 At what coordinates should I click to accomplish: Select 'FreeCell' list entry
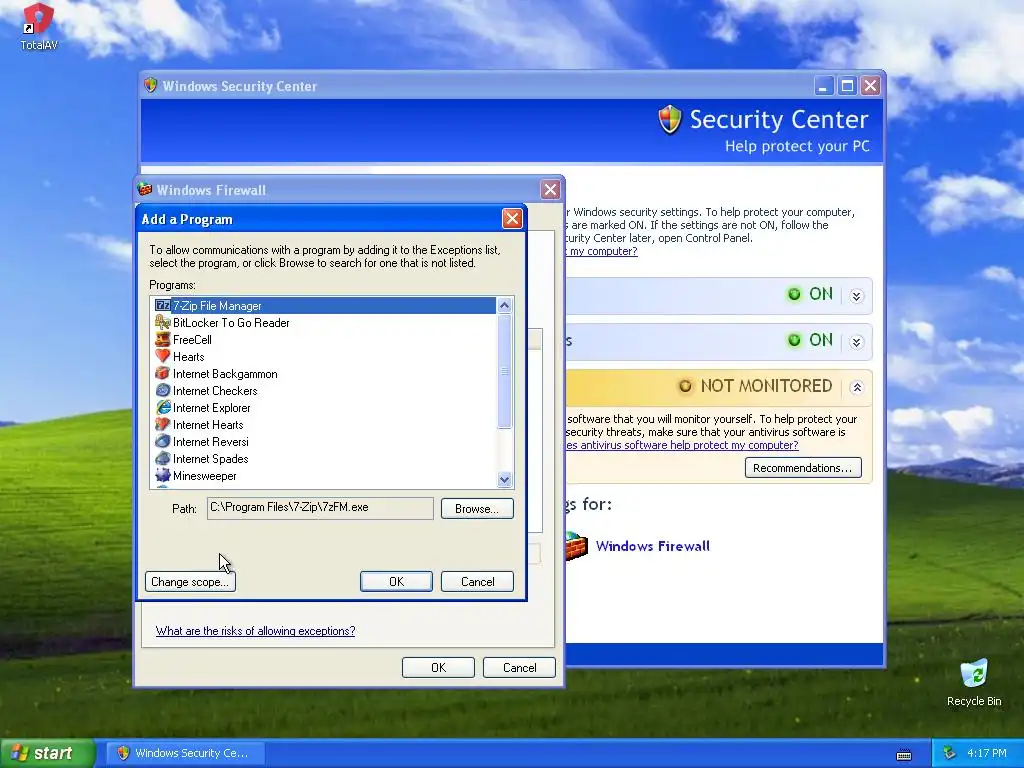click(192, 340)
